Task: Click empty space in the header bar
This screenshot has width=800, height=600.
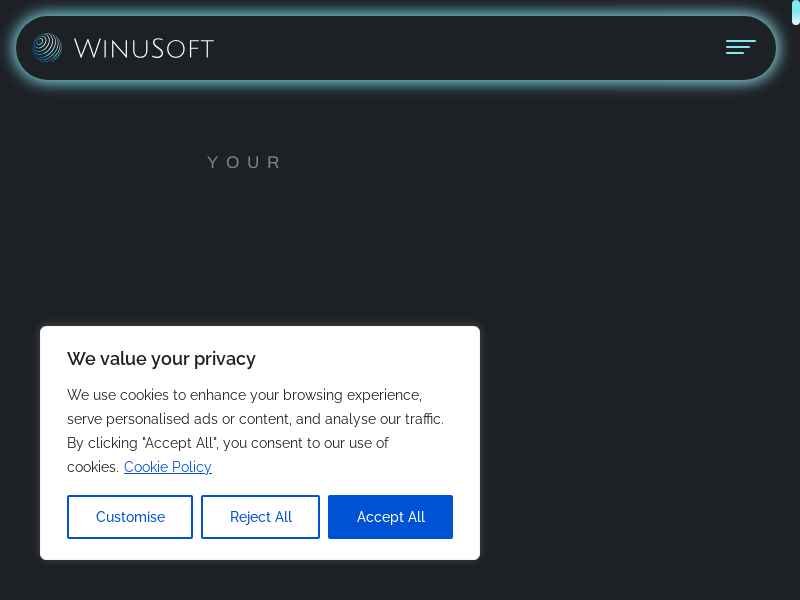Action: coord(470,48)
